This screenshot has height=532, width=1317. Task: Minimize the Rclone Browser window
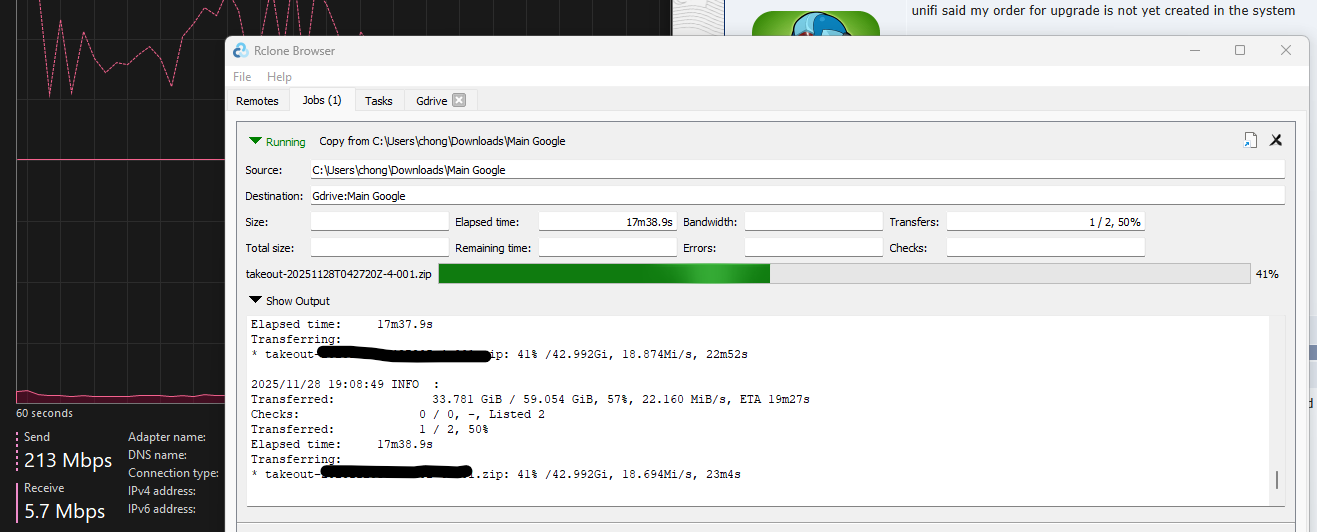pos(1194,51)
